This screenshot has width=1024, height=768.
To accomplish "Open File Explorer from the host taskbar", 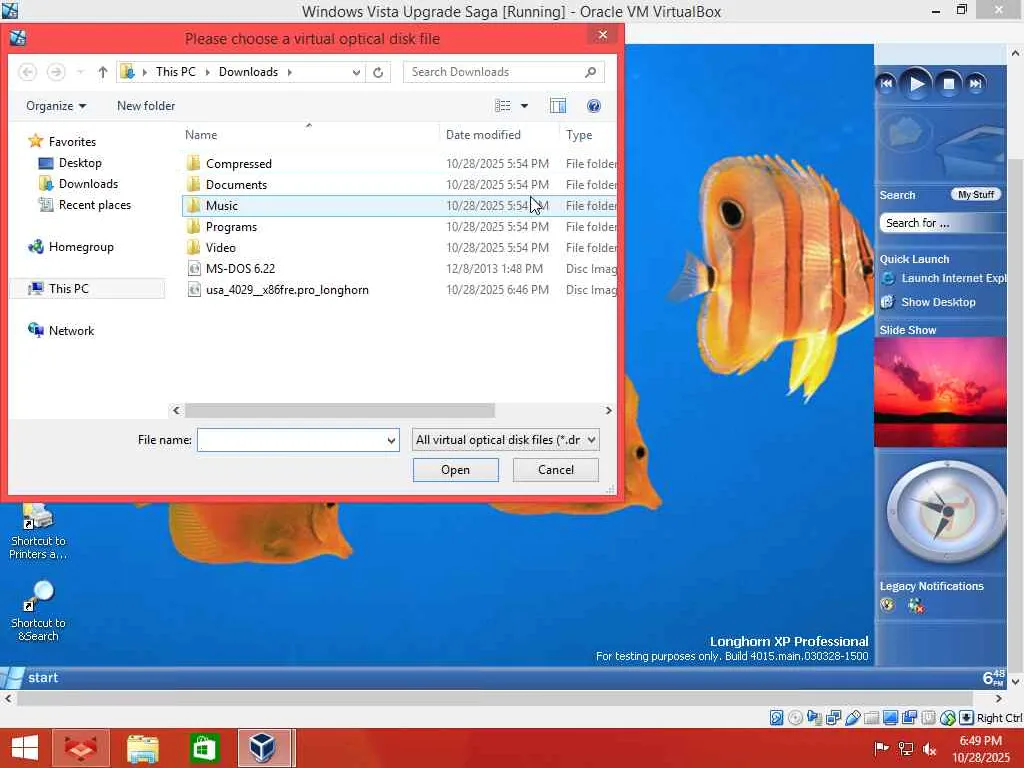I will [x=142, y=748].
